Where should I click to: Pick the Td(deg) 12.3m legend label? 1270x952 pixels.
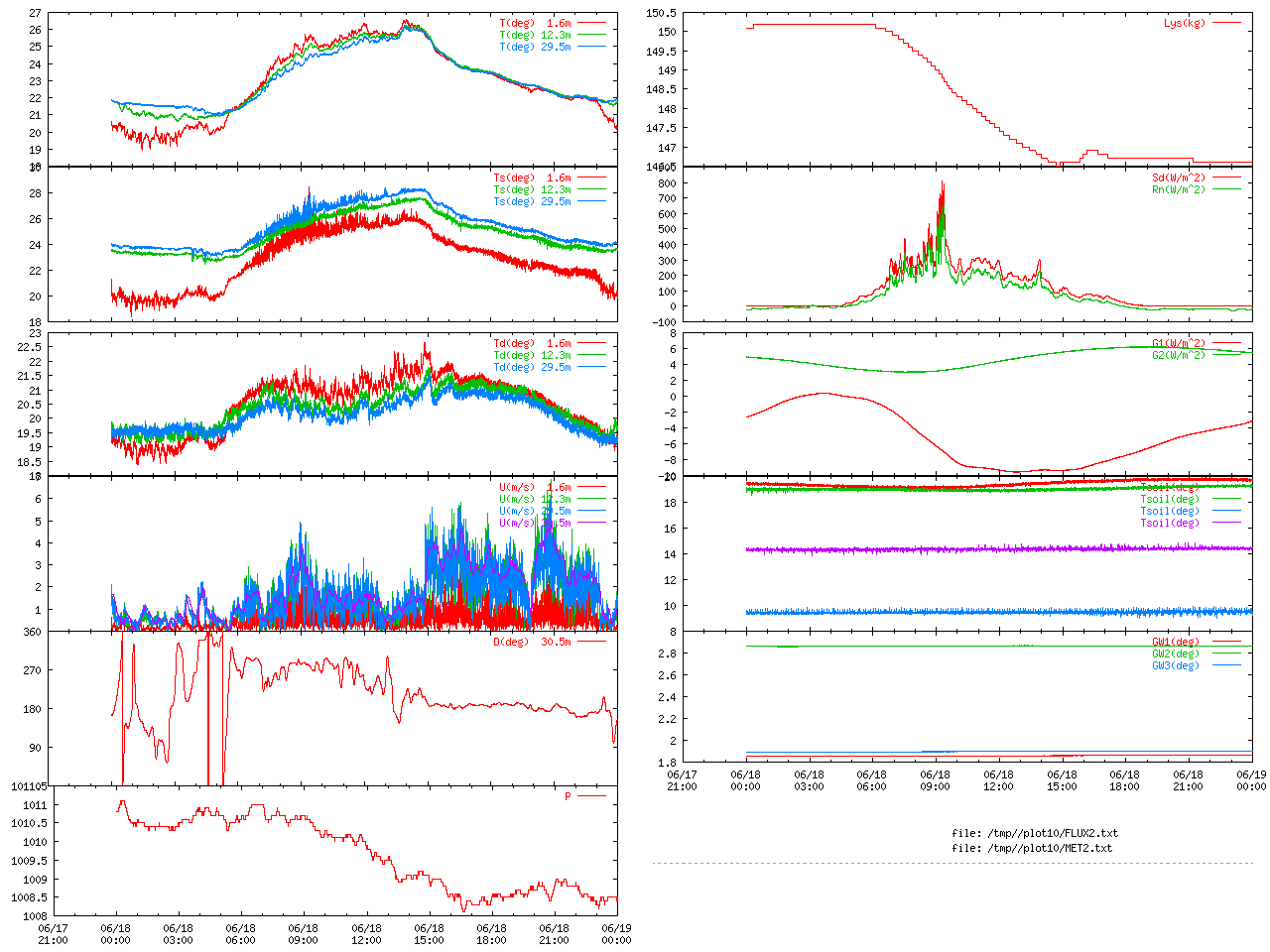pyautogui.click(x=532, y=356)
